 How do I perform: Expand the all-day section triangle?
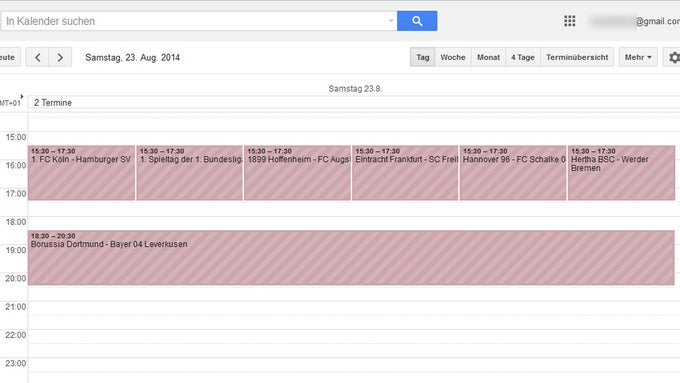click(22, 96)
